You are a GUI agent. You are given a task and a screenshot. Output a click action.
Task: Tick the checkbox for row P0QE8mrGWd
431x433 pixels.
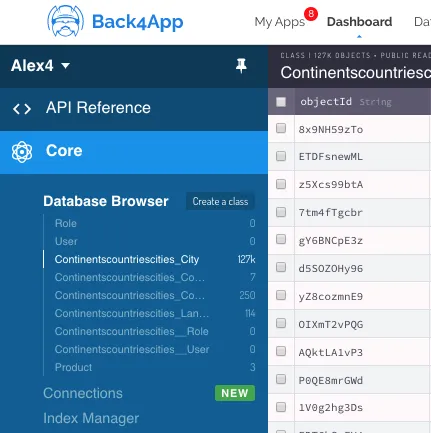(281, 379)
